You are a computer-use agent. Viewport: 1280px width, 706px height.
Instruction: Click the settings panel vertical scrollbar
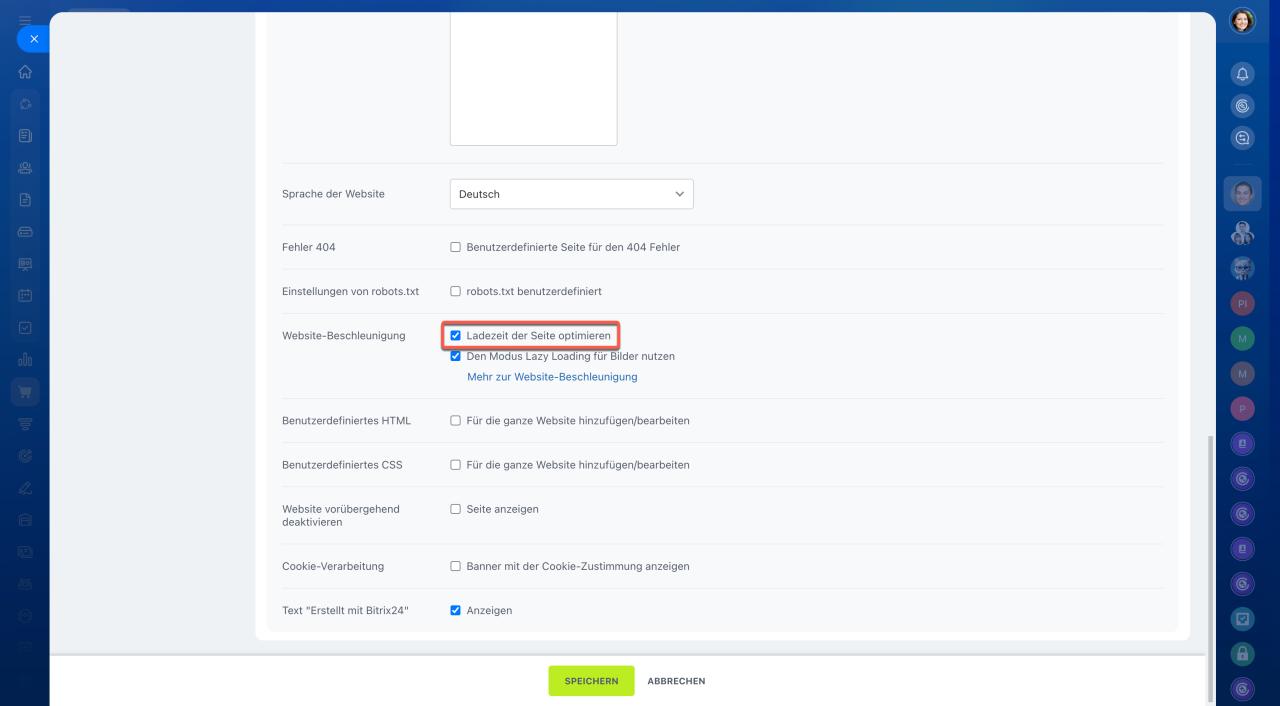click(x=1211, y=568)
